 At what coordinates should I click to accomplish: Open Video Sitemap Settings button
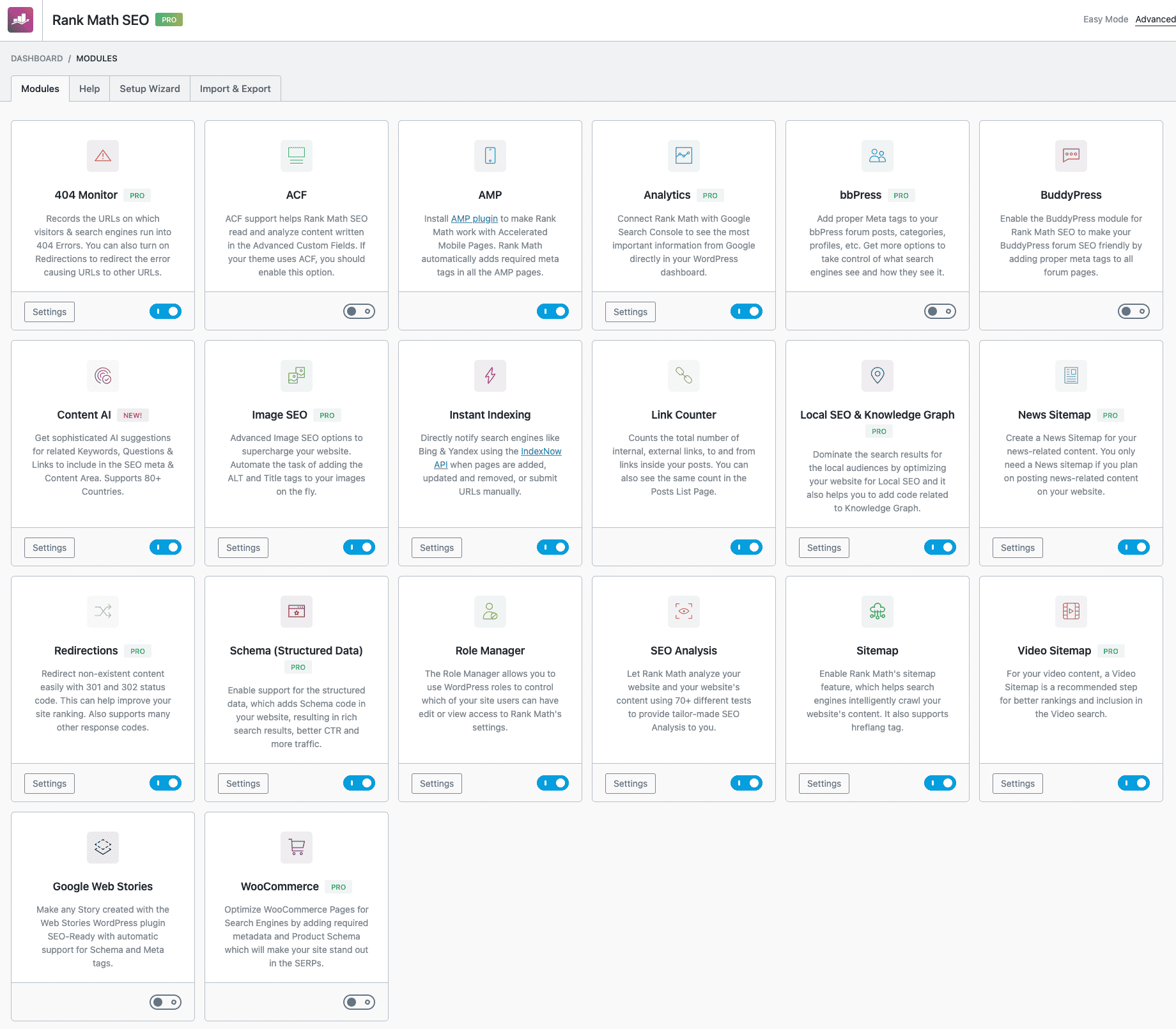[1018, 784]
